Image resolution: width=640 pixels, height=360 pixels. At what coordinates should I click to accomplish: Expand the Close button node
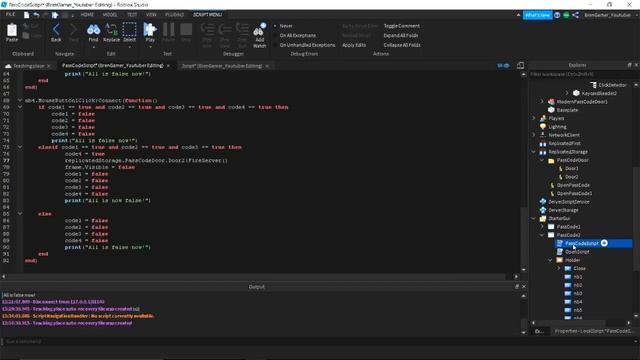coord(559,269)
